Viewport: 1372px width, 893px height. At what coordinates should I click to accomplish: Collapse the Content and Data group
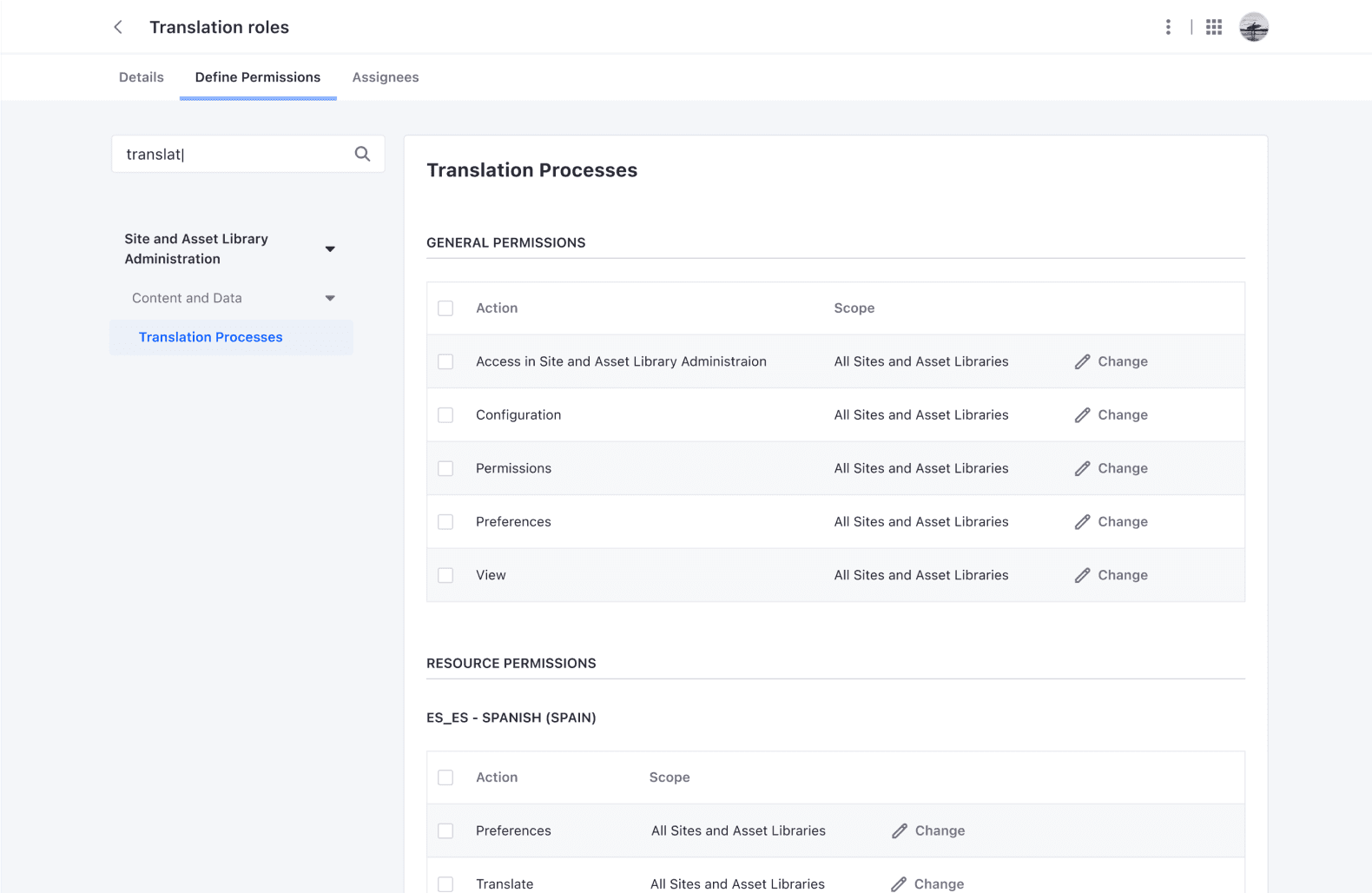pos(330,298)
